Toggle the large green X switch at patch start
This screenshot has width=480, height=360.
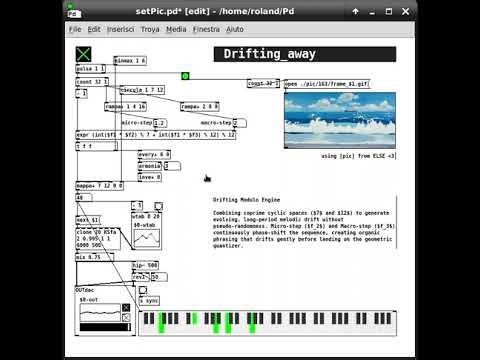[x=83, y=54]
